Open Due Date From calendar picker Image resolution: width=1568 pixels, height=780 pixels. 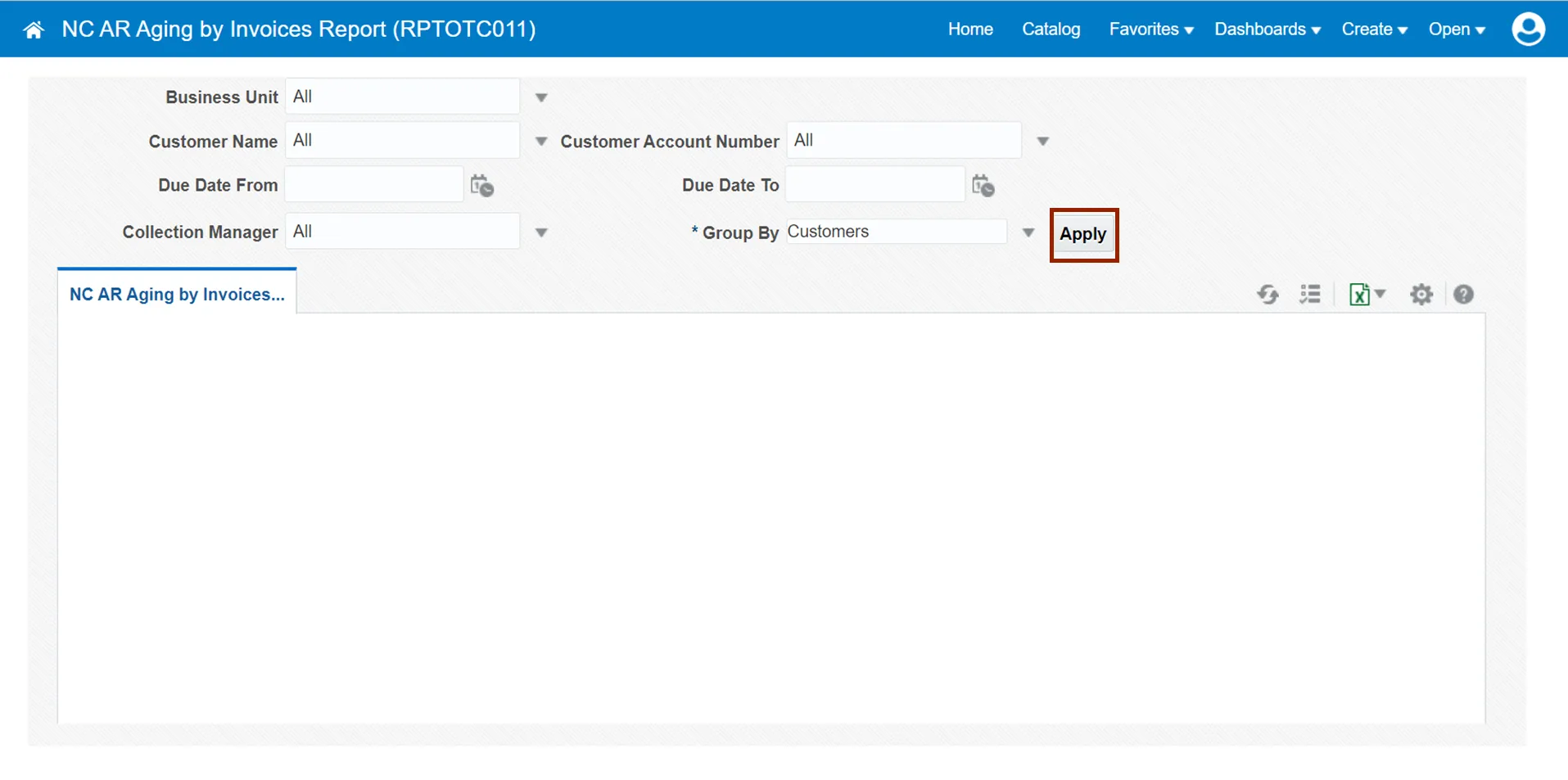(481, 186)
